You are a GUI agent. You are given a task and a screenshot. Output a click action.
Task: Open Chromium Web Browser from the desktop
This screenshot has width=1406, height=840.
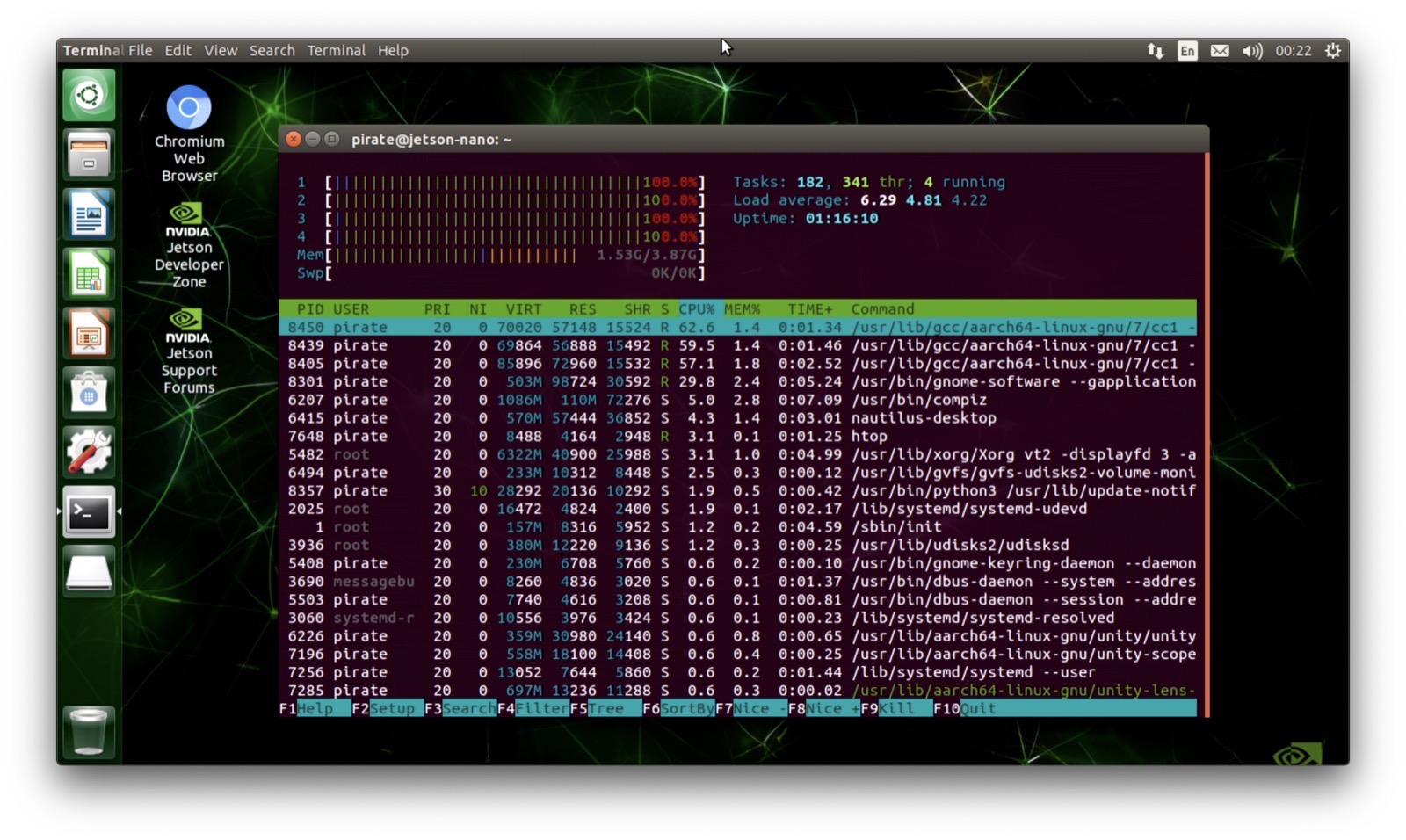coord(188,107)
